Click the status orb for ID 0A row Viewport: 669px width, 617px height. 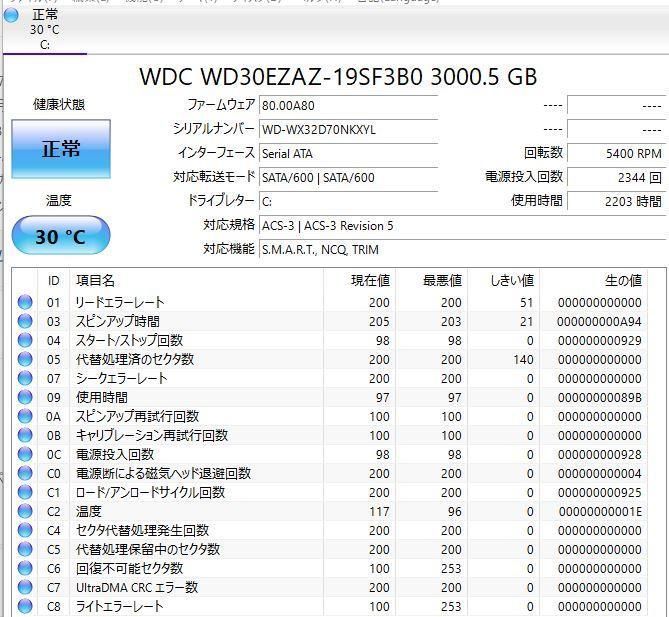[25, 416]
